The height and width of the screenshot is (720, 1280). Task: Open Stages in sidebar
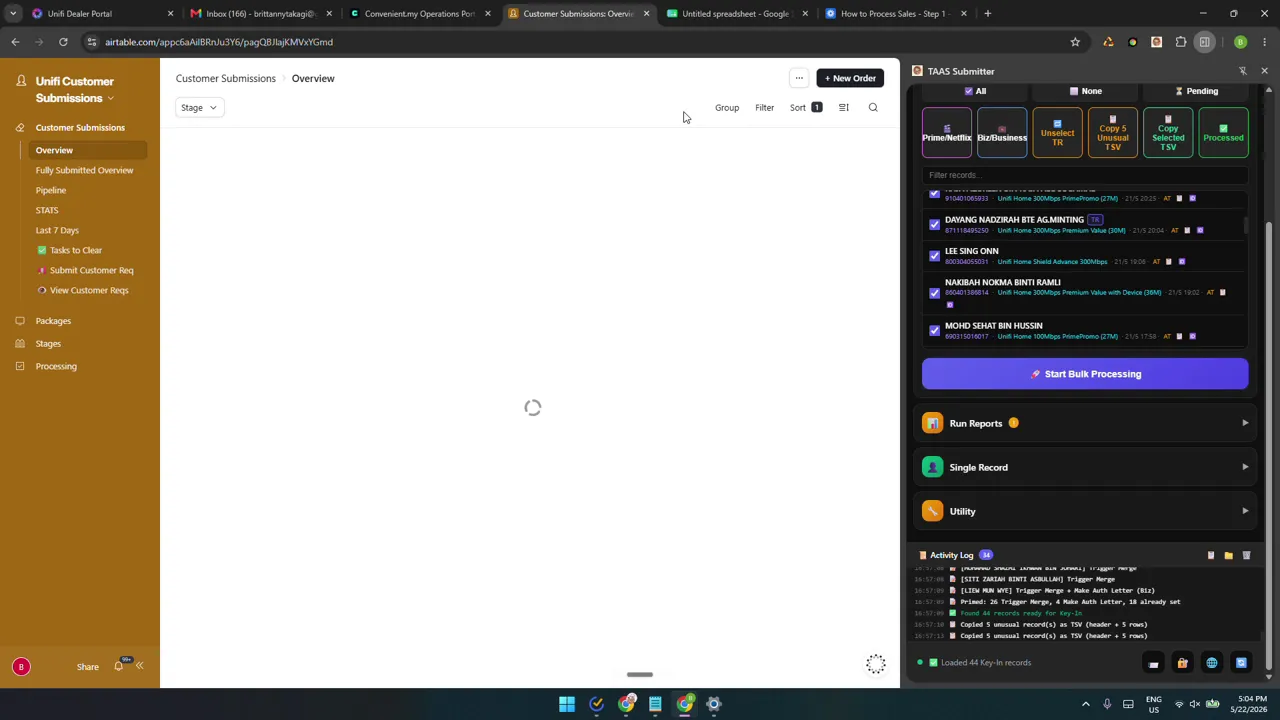(48, 344)
